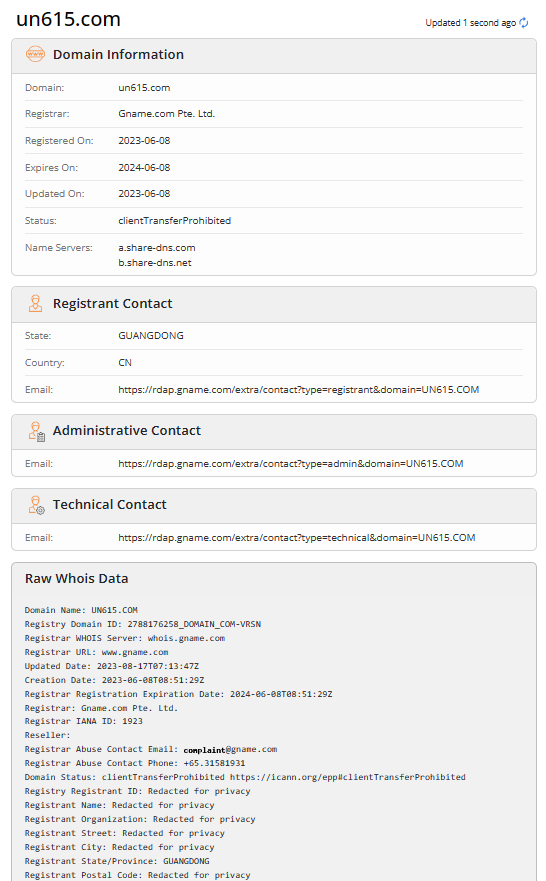Open the admin contact rdap link
546x881 pixels.
(290, 464)
